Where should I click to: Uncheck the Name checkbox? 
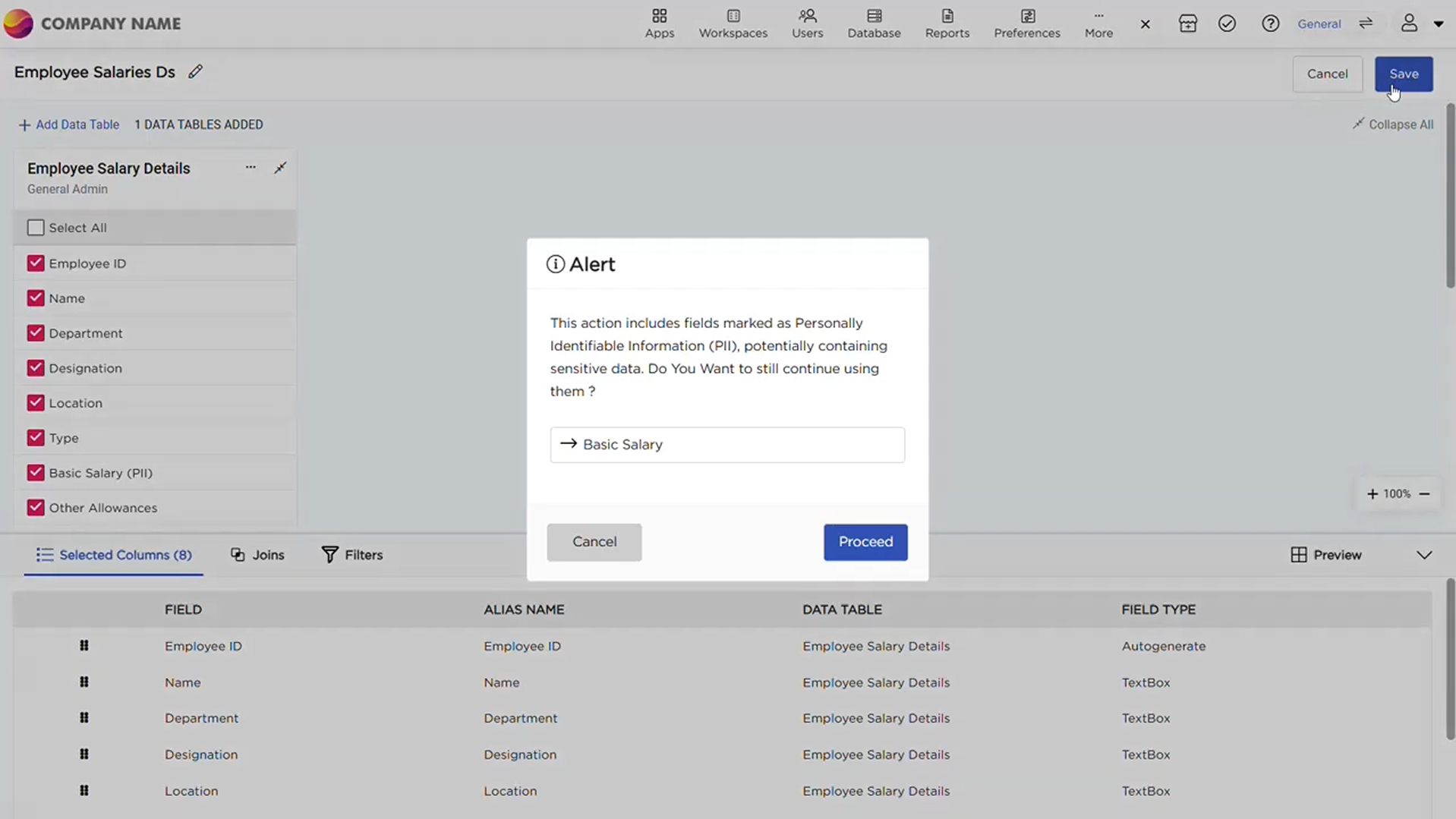tap(36, 298)
